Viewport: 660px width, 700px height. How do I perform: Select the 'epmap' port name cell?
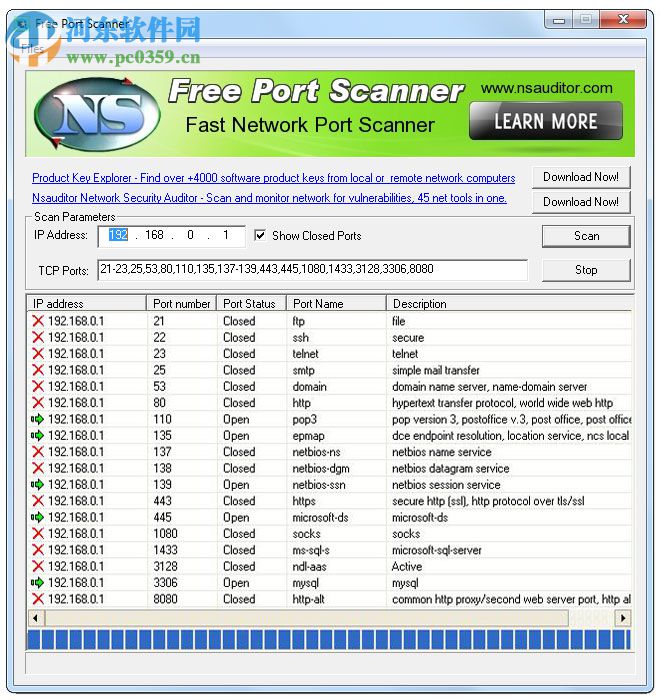(x=309, y=436)
